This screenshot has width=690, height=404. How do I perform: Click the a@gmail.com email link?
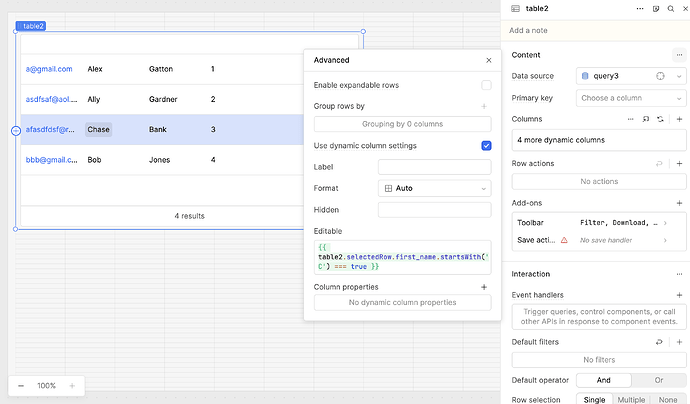[49, 69]
